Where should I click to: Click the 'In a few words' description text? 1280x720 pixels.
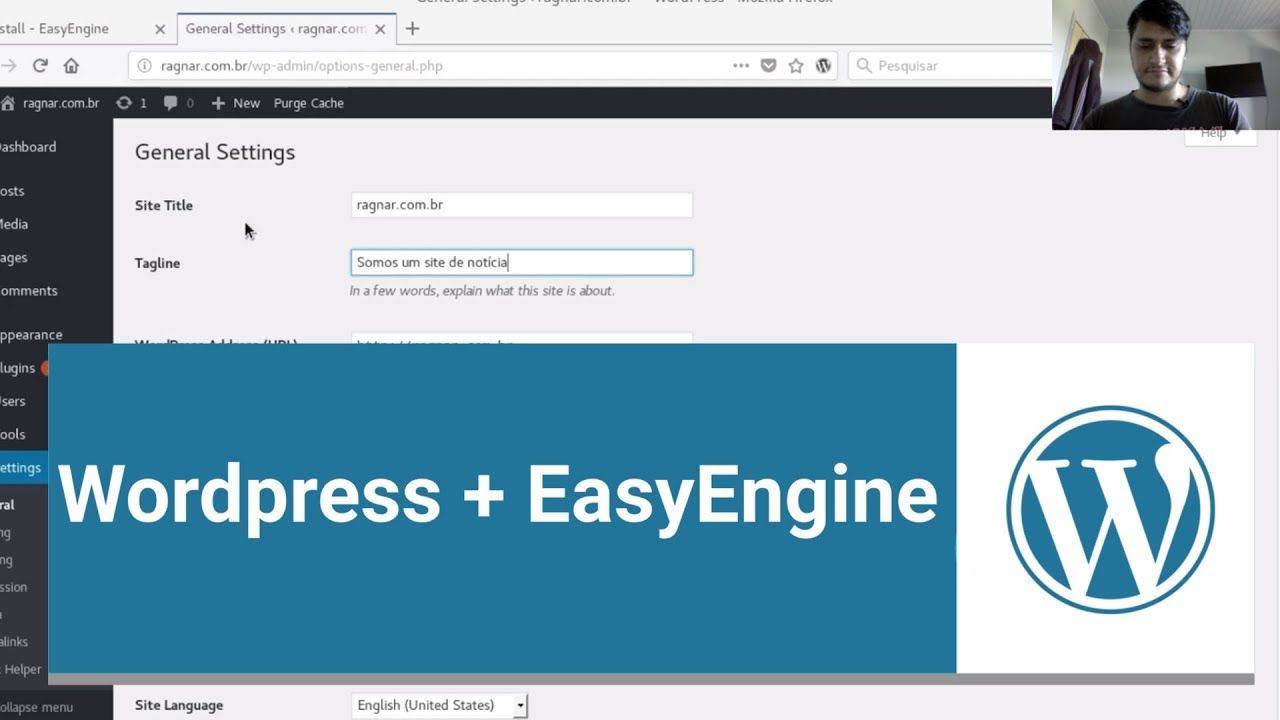click(482, 291)
